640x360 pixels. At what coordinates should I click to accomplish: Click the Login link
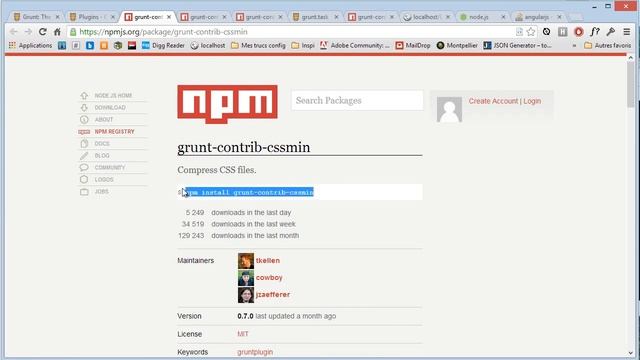pos(532,101)
